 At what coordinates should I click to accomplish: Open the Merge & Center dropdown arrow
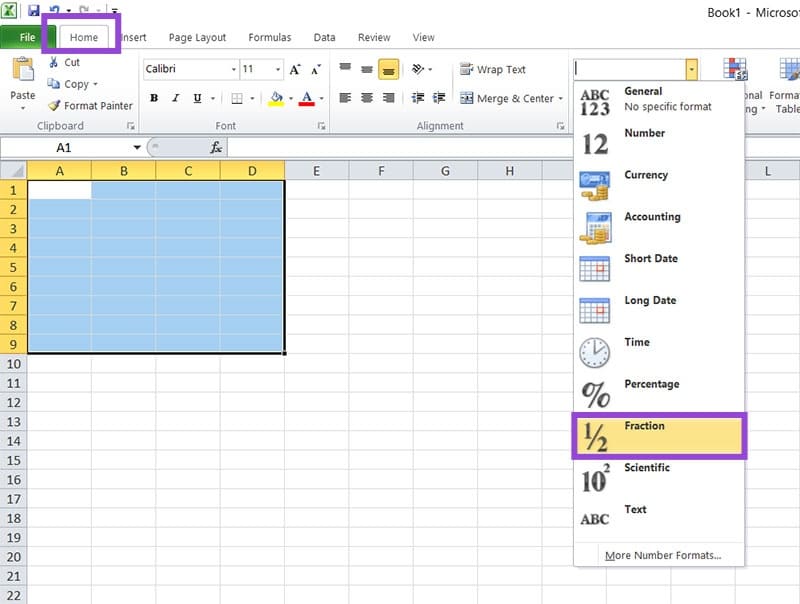point(561,99)
